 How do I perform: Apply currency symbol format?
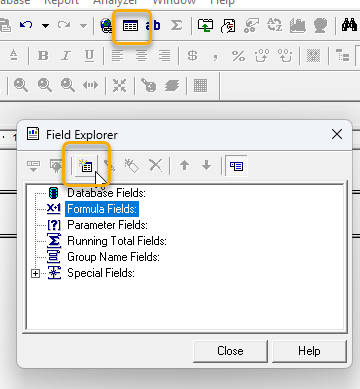192,56
